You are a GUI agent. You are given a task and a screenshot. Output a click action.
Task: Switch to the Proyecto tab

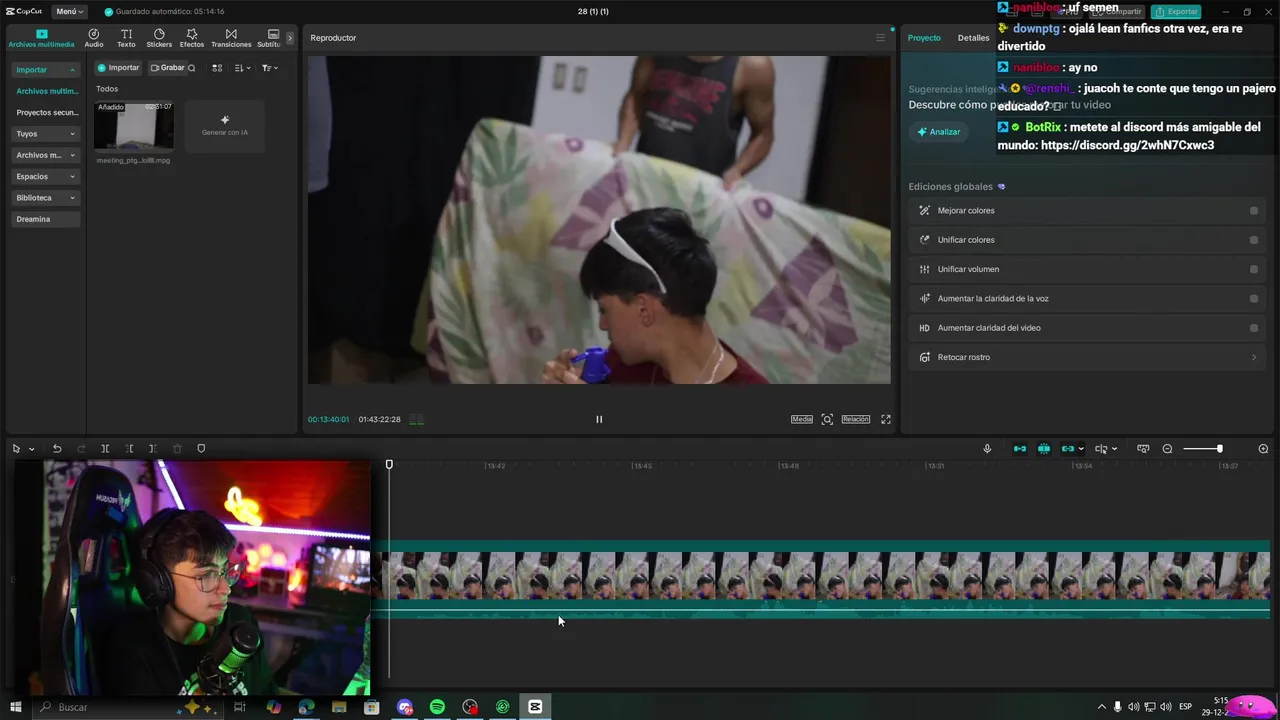click(x=924, y=38)
